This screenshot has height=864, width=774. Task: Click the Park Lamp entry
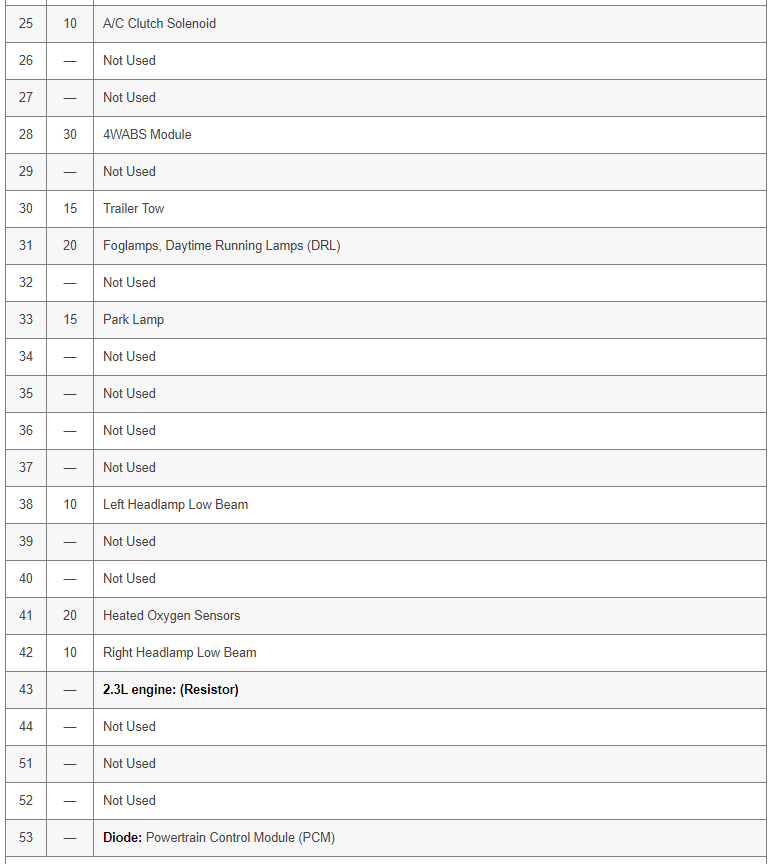[133, 320]
